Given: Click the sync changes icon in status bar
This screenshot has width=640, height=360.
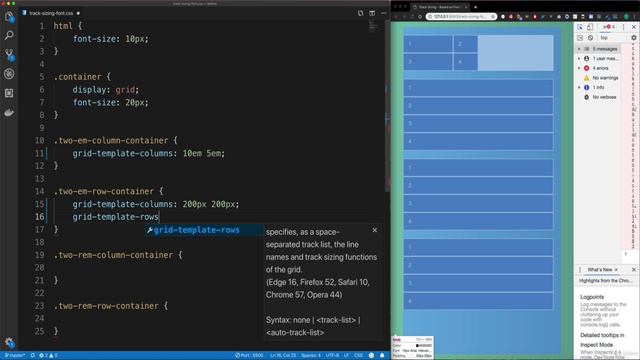Looking at the screenshot, I should click(x=33, y=356).
